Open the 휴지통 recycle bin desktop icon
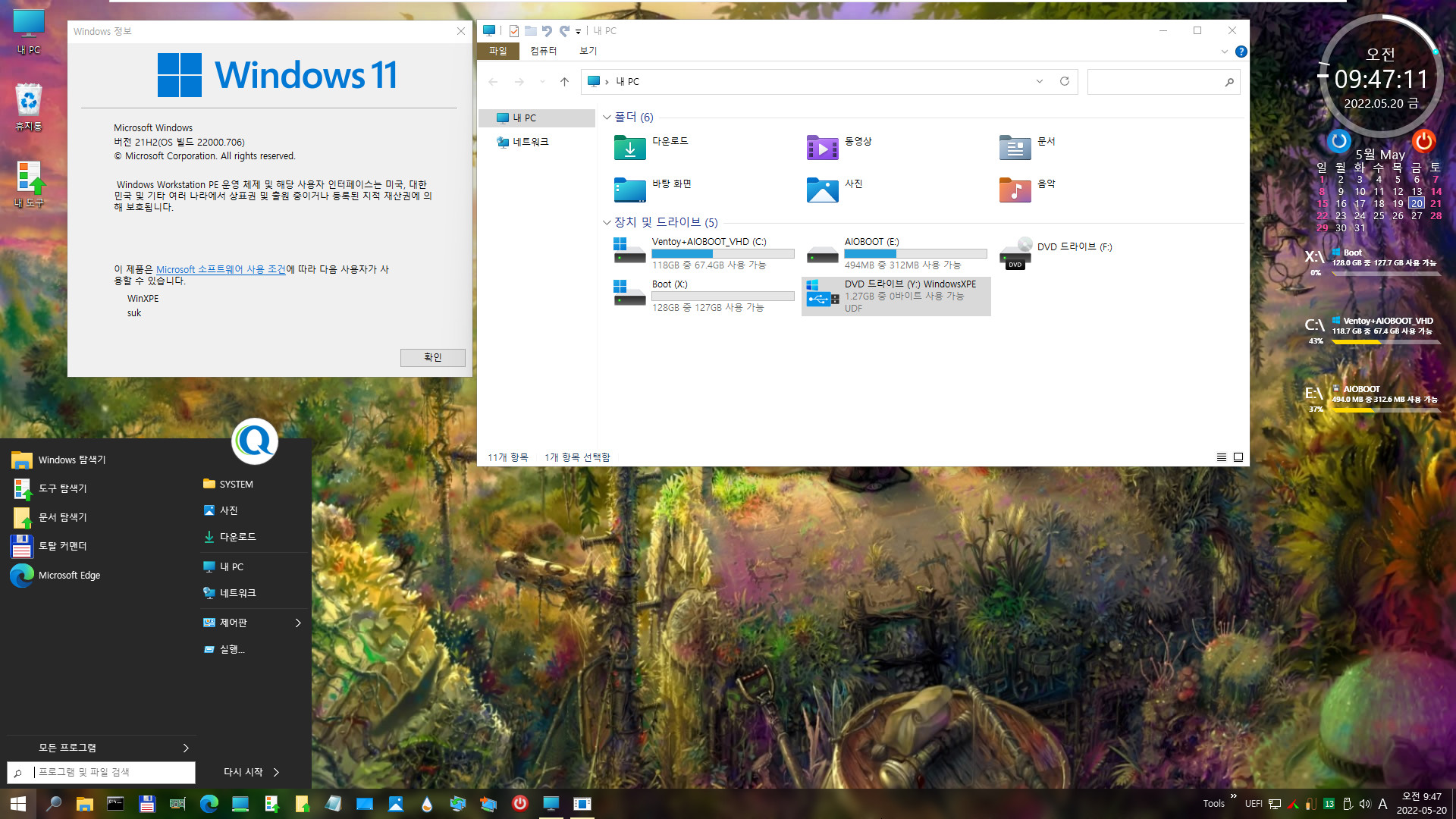The height and width of the screenshot is (819, 1456). pyautogui.click(x=29, y=107)
